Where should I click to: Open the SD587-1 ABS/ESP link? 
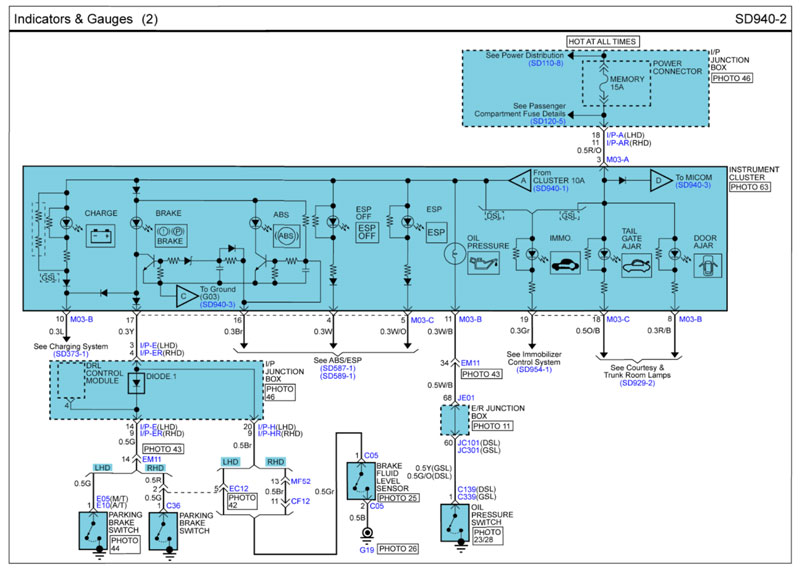click(337, 368)
